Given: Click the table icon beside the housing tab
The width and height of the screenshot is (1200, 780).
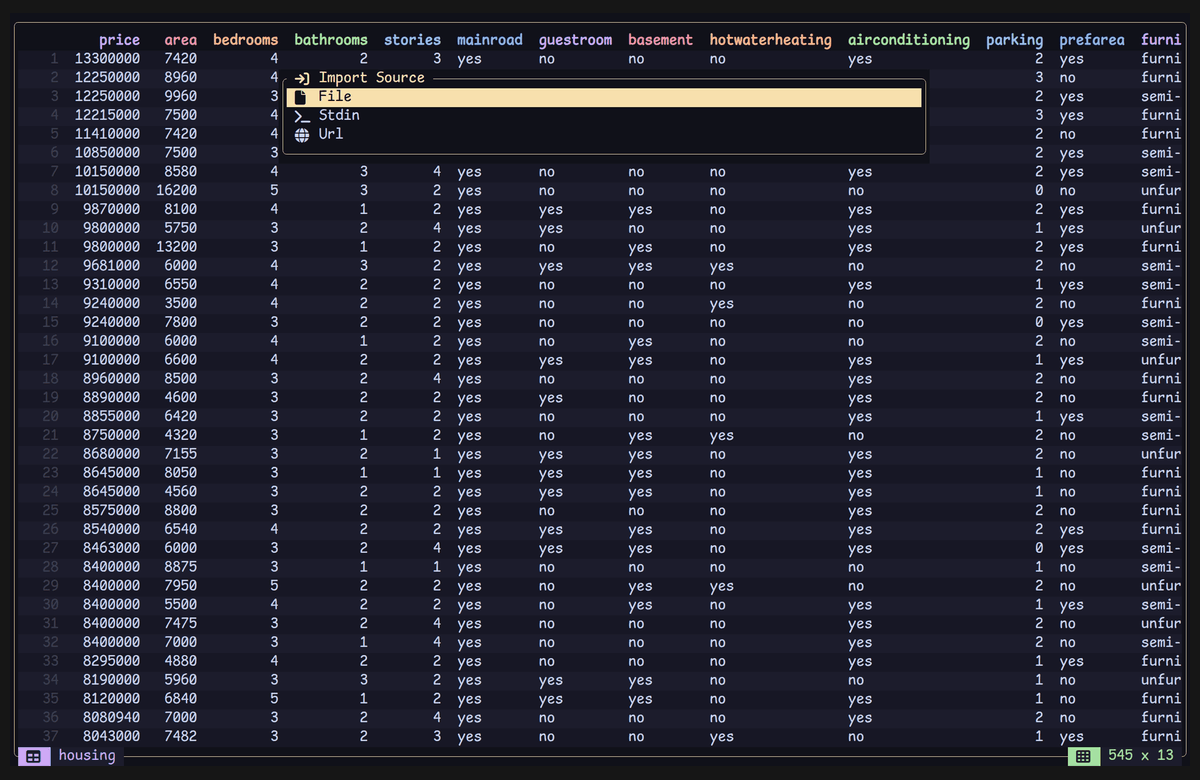Looking at the screenshot, I should point(33,756).
